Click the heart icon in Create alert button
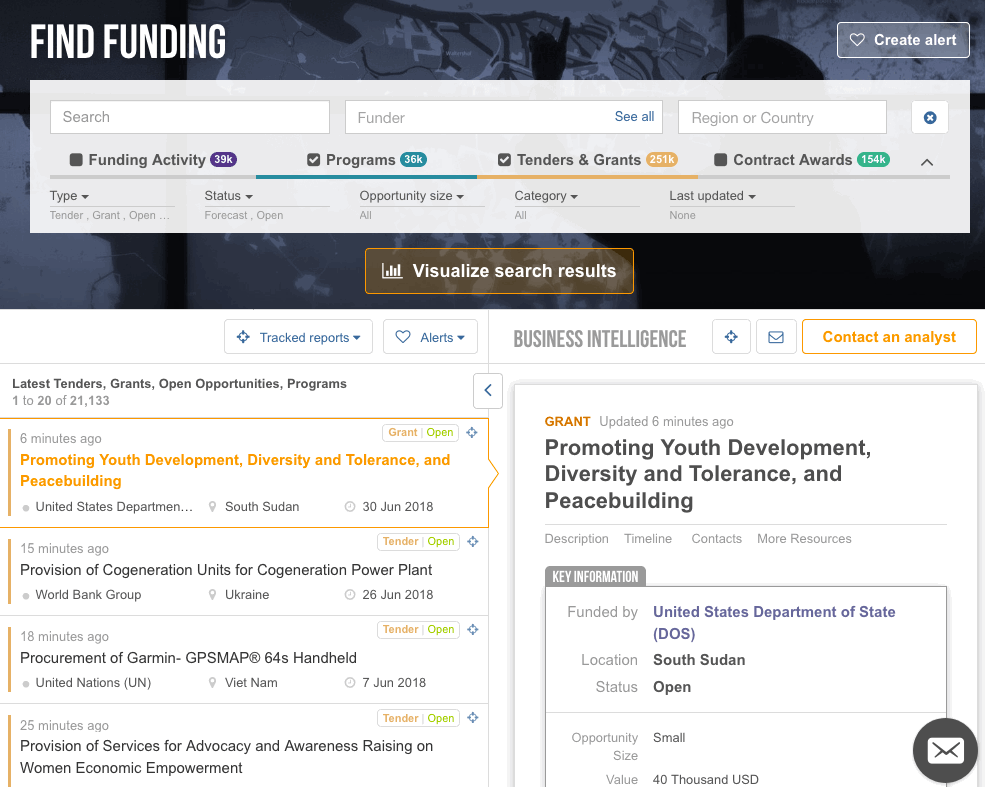The height and width of the screenshot is (787, 985). [x=857, y=40]
